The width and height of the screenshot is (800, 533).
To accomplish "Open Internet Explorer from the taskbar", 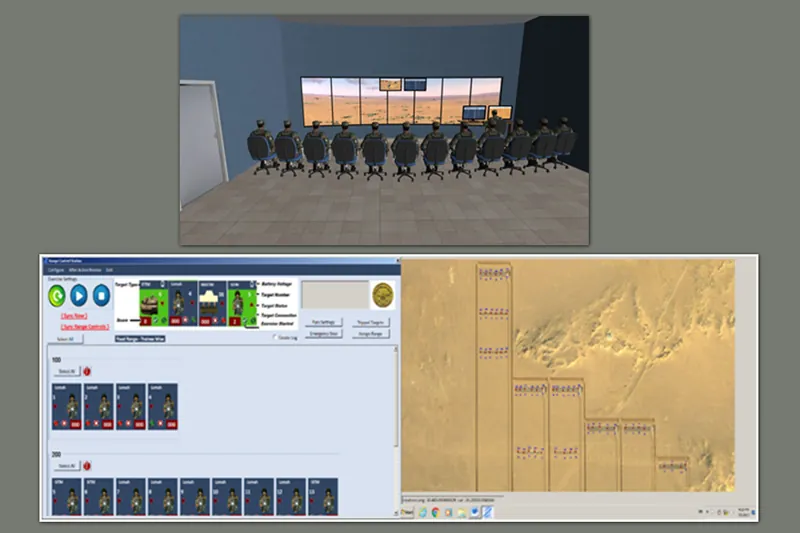I will pos(422,512).
